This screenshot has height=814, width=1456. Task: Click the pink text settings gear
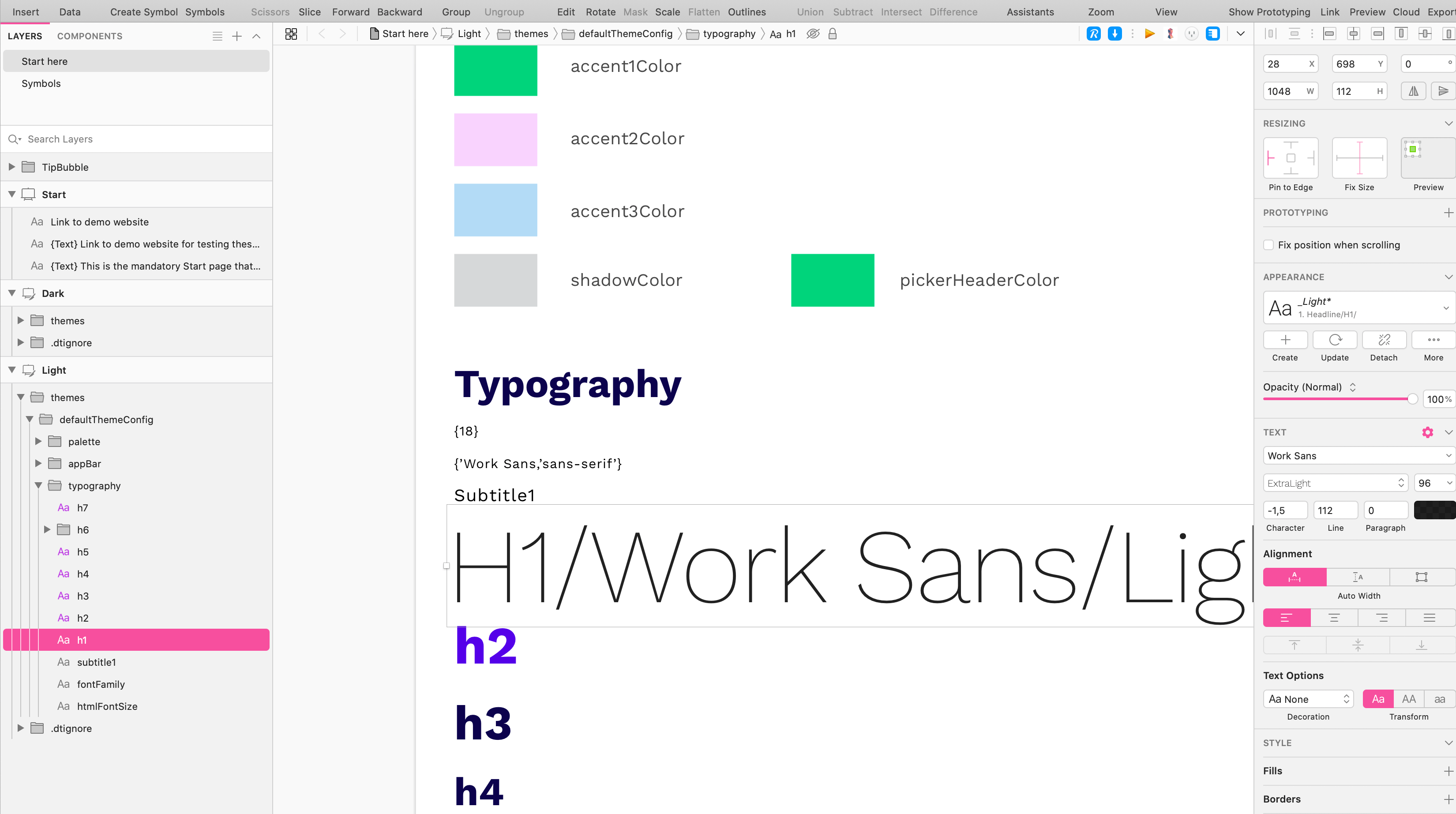tap(1427, 432)
